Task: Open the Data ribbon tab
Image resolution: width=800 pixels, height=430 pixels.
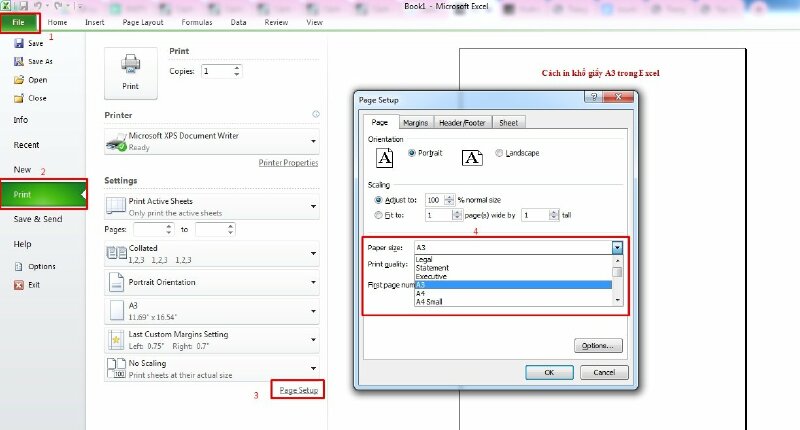Action: (238, 22)
